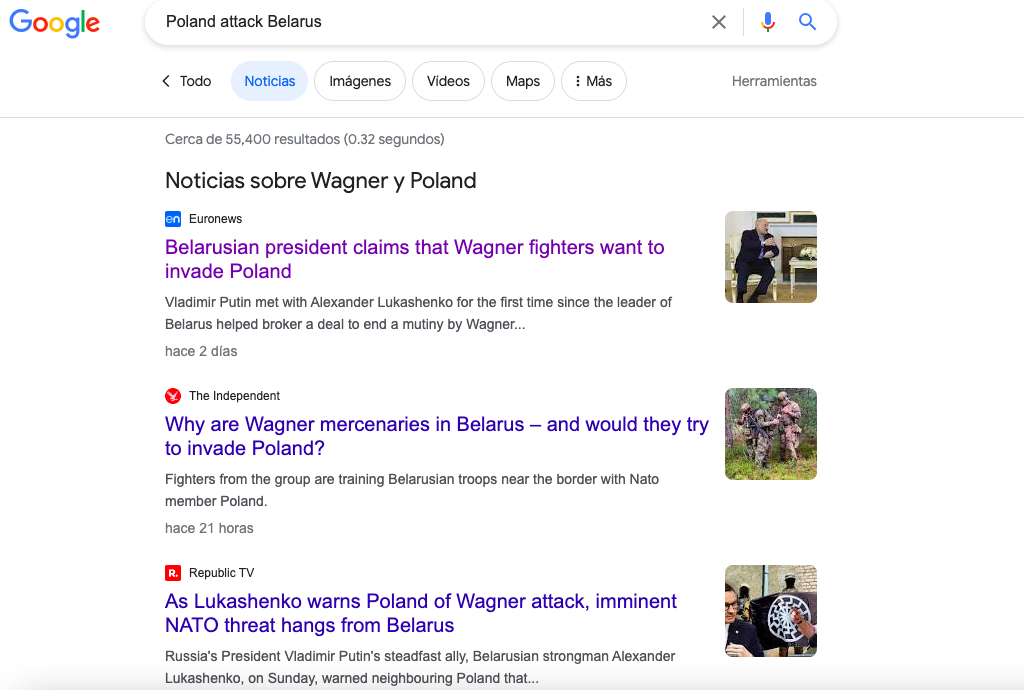This screenshot has width=1024, height=690.
Task: Expand the Más options menu
Action: click(x=594, y=81)
